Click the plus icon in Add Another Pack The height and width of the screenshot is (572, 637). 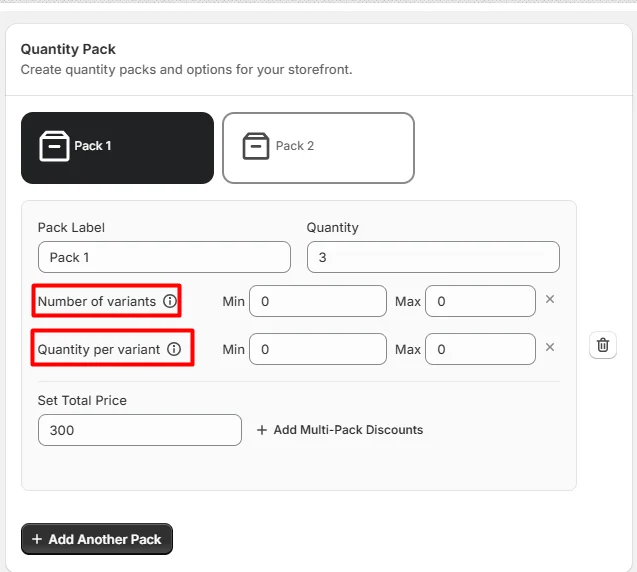(37, 539)
